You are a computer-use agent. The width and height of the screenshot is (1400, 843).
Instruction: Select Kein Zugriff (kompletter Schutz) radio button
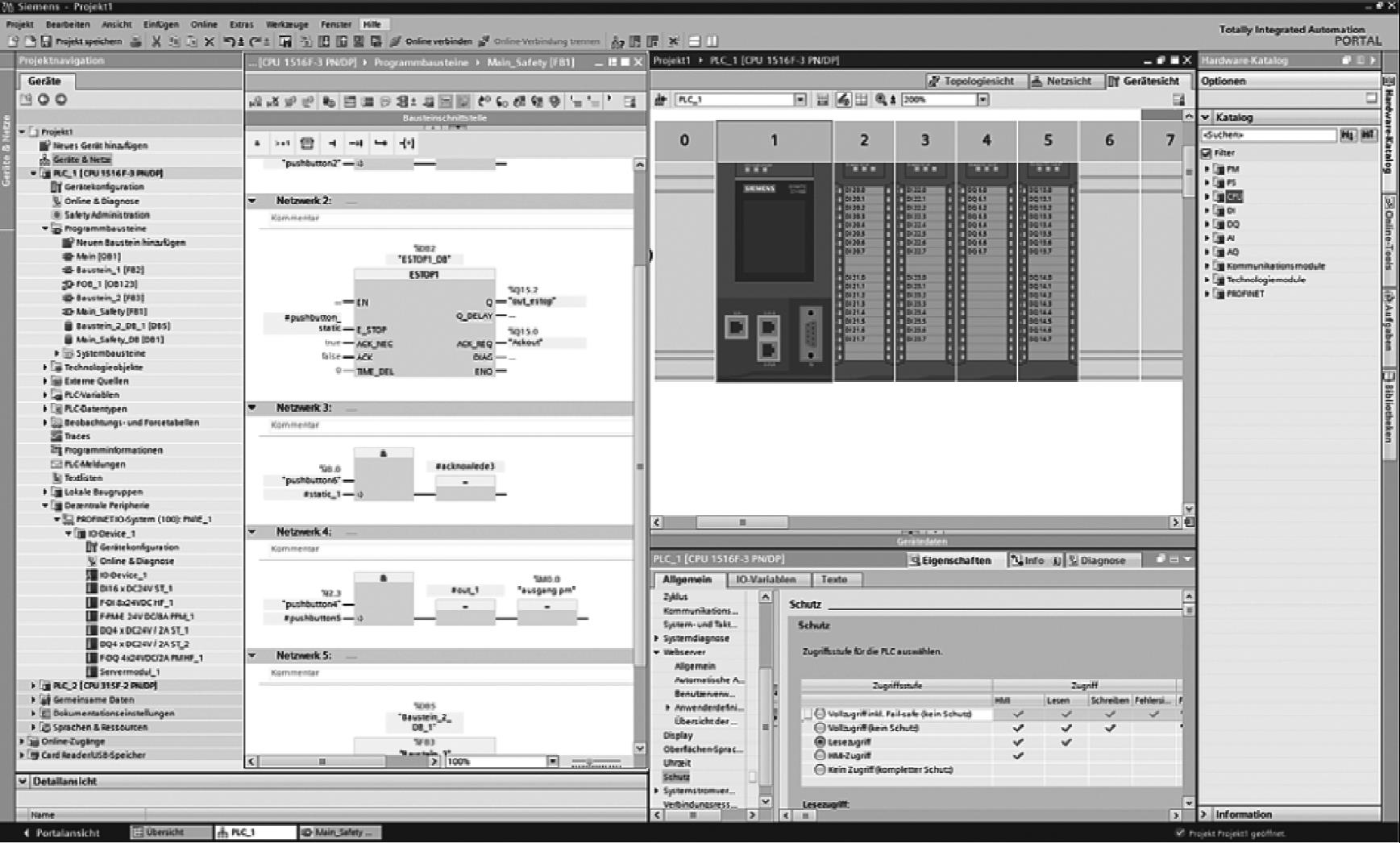pyautogui.click(x=820, y=770)
